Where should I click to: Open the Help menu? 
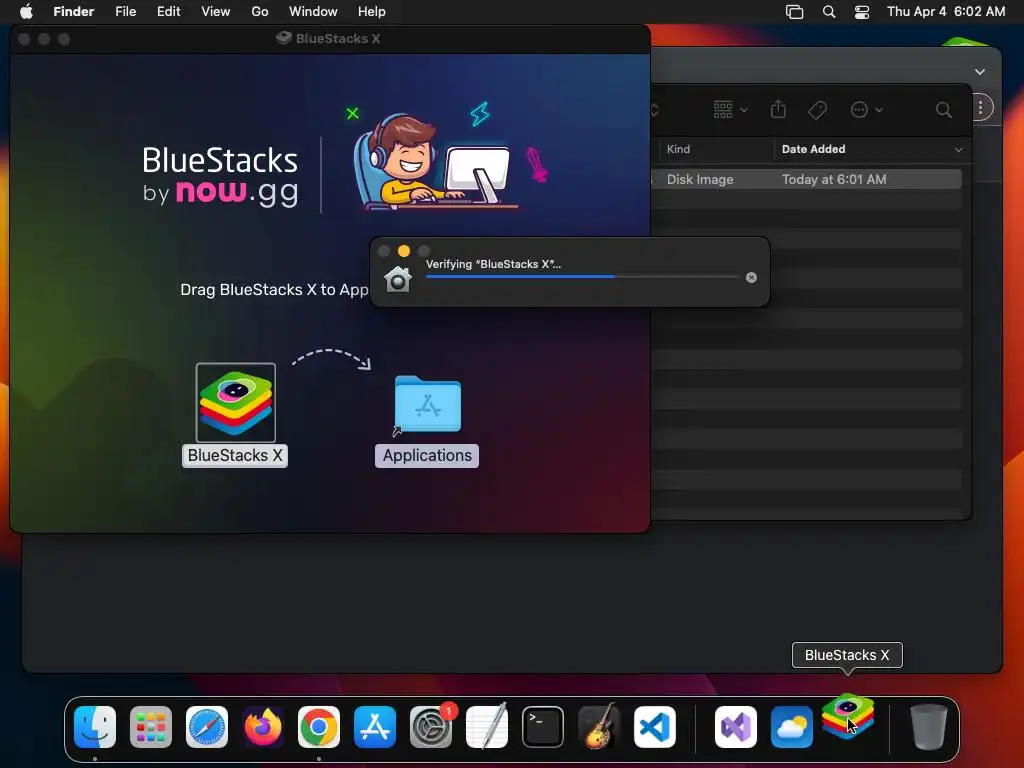(x=372, y=12)
